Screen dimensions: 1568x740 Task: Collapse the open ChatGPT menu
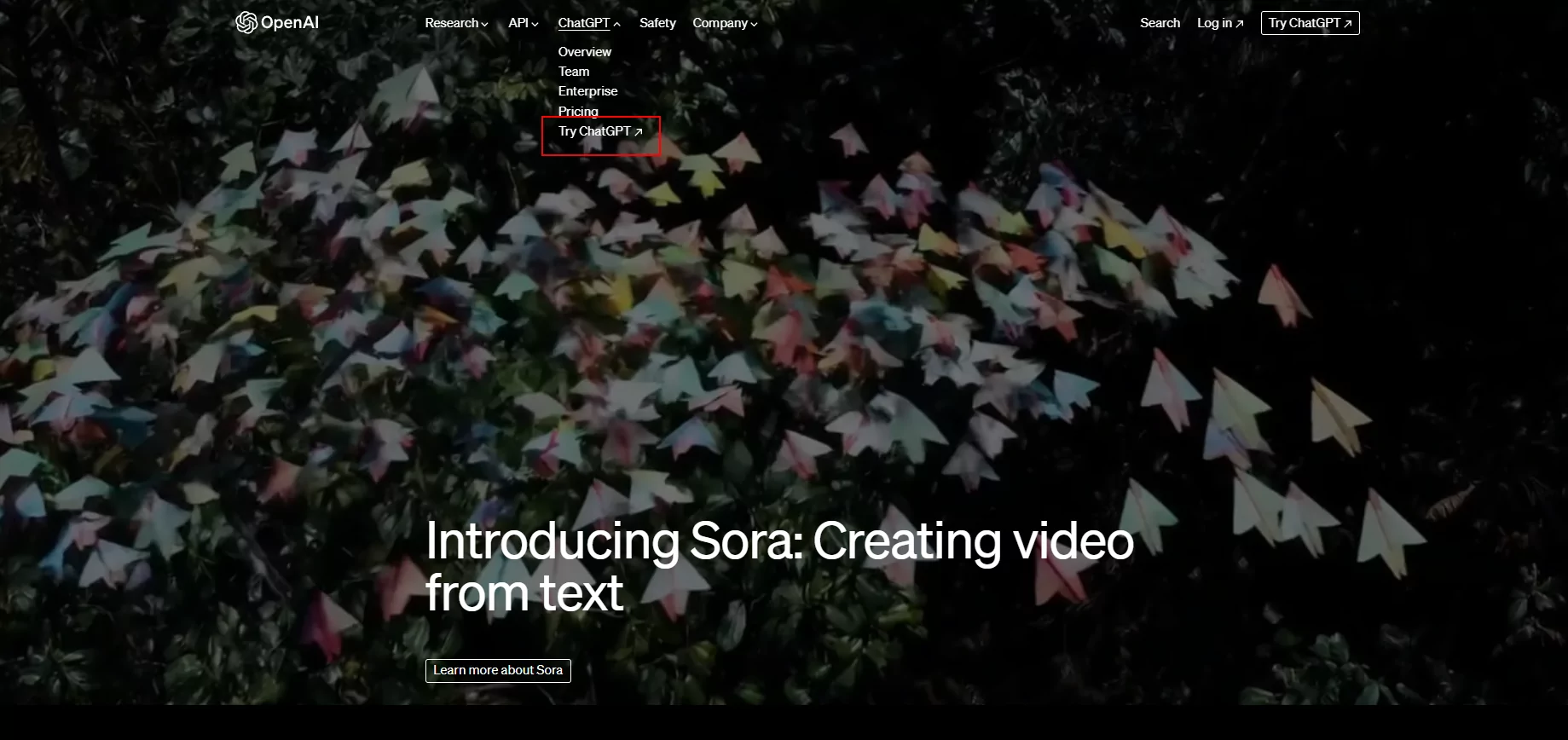point(584,23)
